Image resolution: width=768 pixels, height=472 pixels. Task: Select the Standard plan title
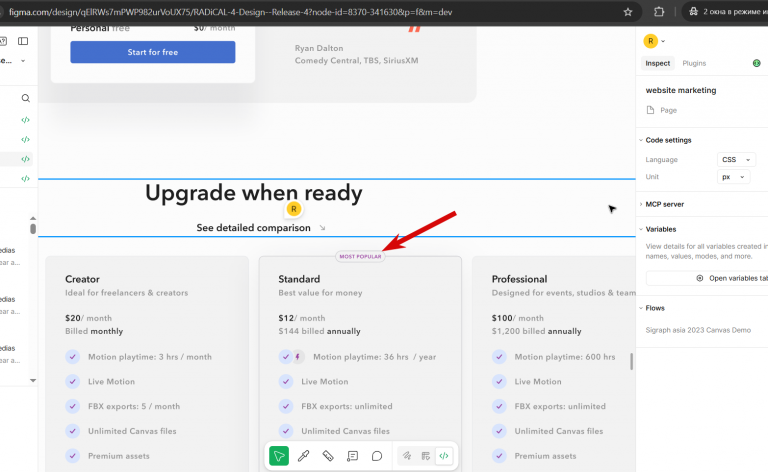(x=299, y=279)
